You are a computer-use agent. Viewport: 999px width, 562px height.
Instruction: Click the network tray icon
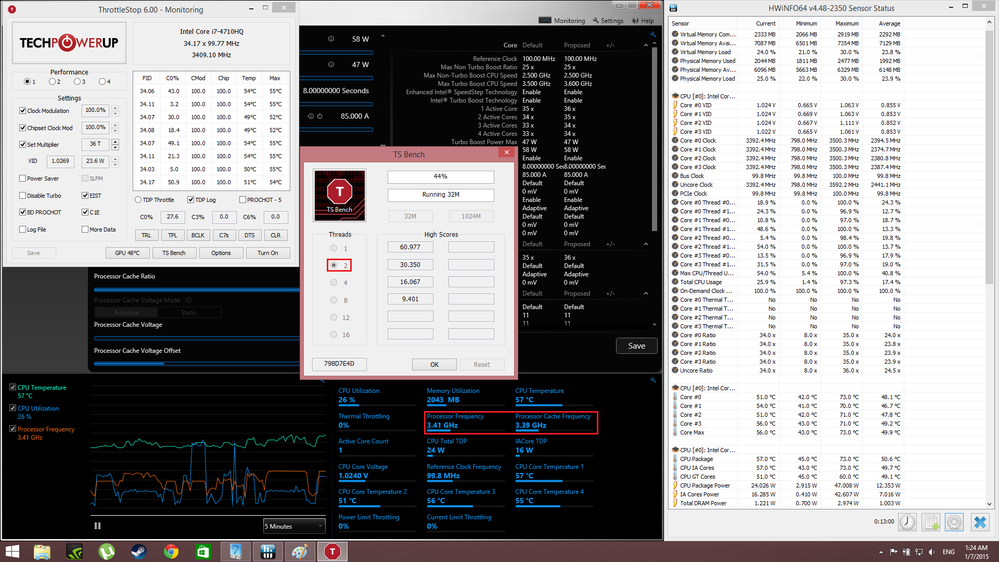919,552
